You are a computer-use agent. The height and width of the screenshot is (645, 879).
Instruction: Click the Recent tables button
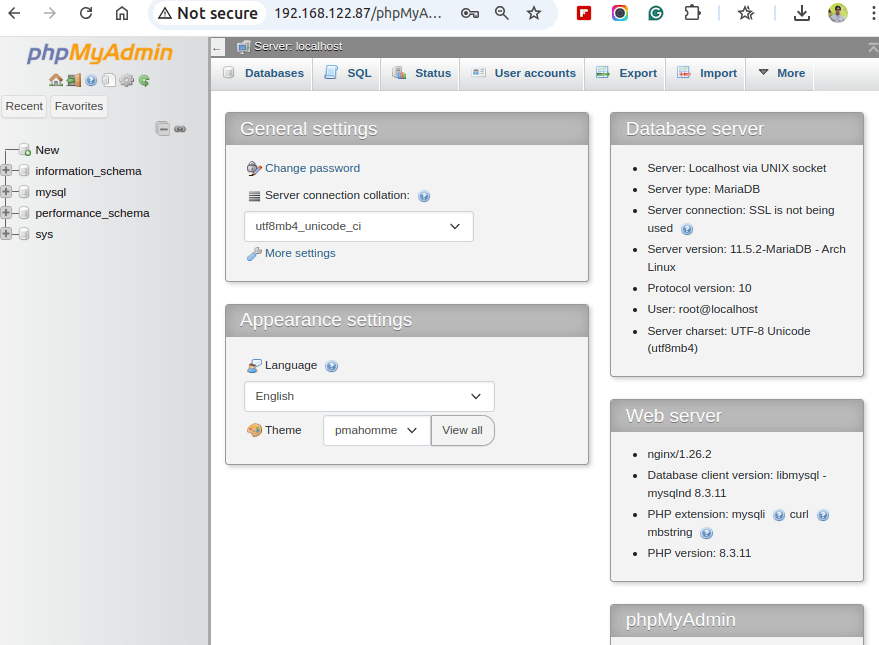click(24, 106)
